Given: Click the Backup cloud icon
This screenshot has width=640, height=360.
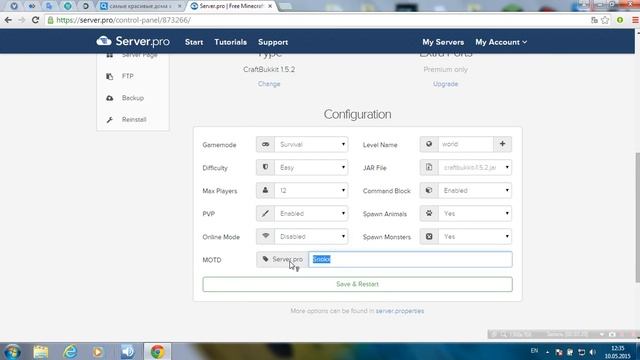Looking at the screenshot, I should (109, 98).
